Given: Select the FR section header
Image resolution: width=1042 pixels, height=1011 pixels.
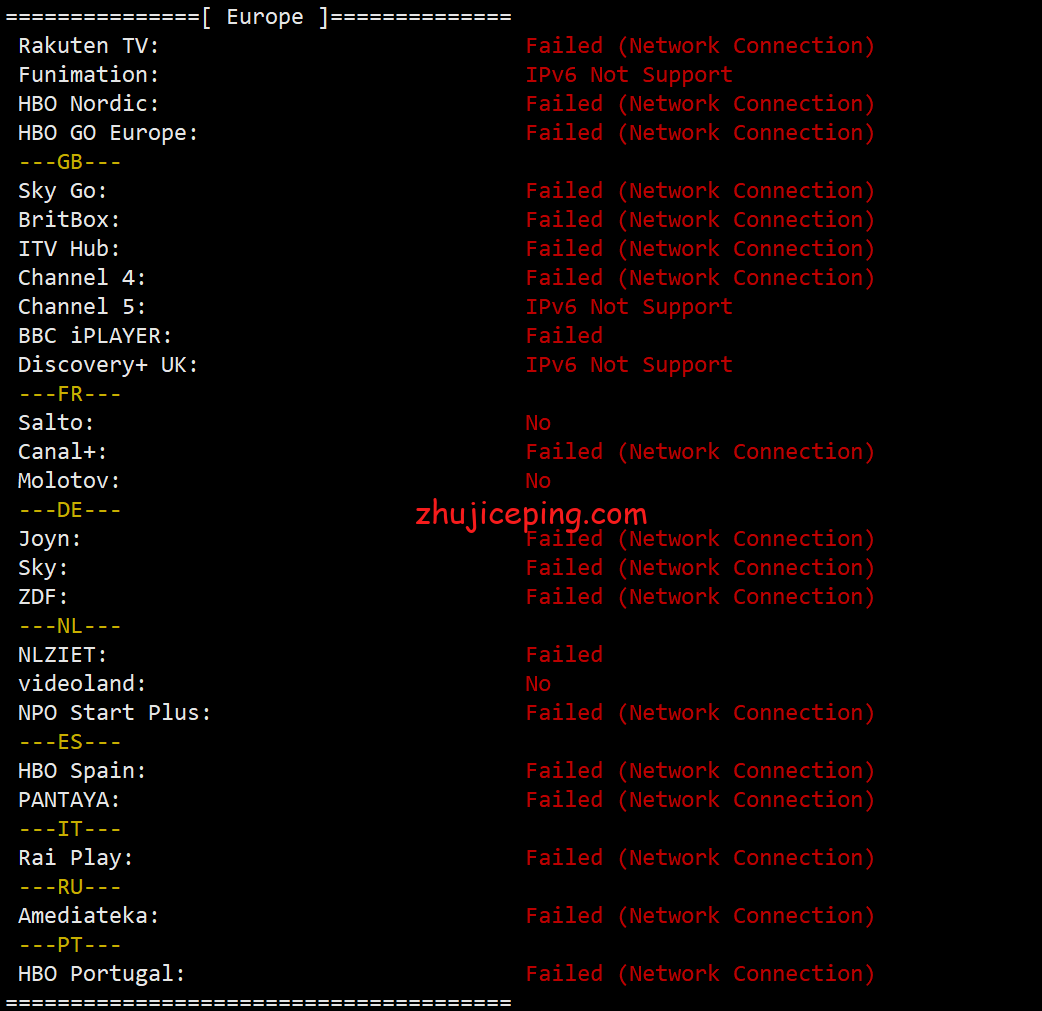Looking at the screenshot, I should (x=70, y=394).
